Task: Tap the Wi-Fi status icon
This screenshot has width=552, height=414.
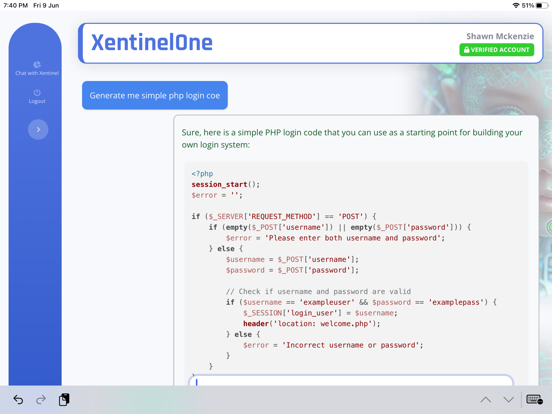Action: (516, 5)
